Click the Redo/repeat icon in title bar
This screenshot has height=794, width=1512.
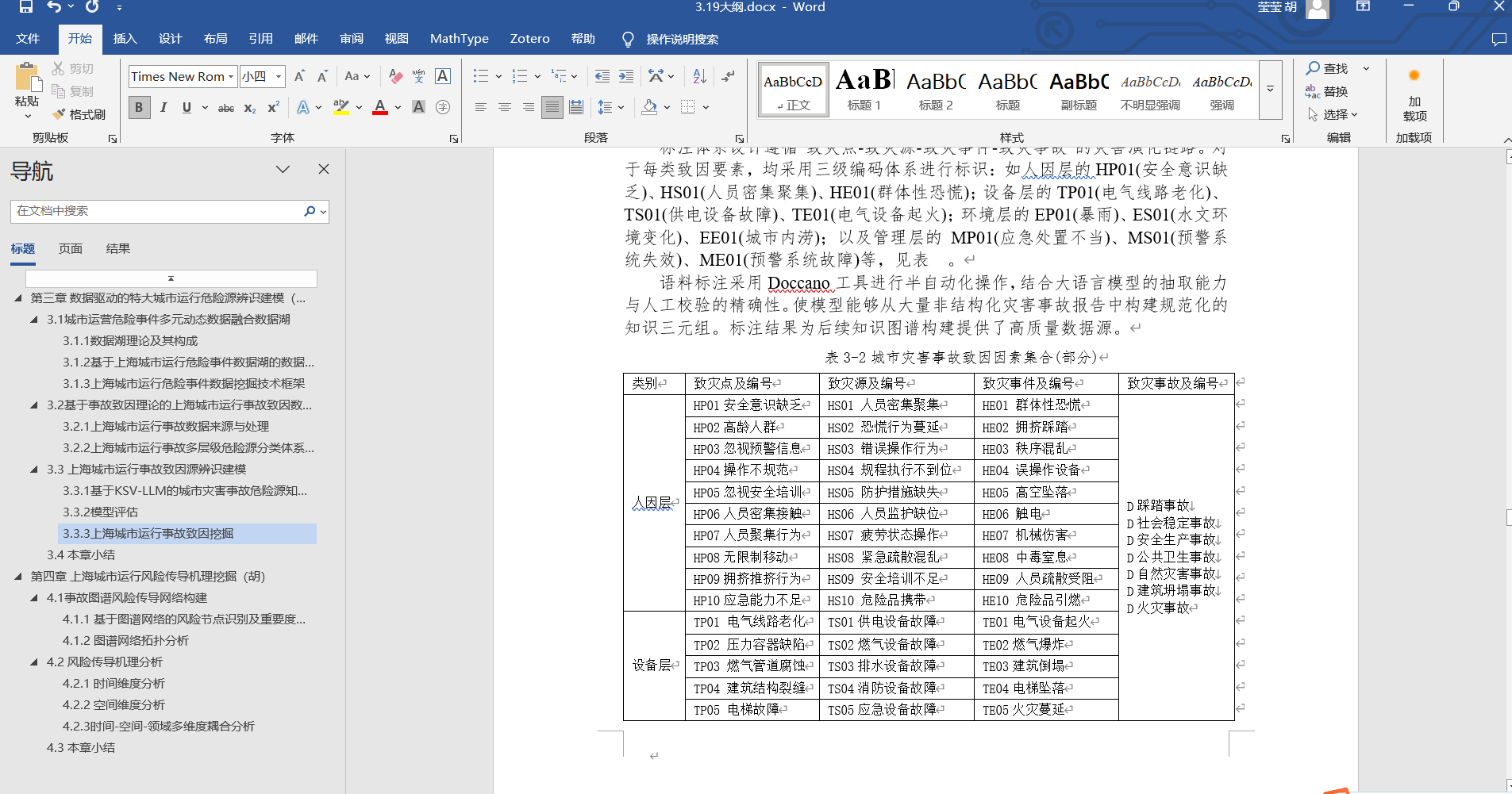click(x=92, y=6)
